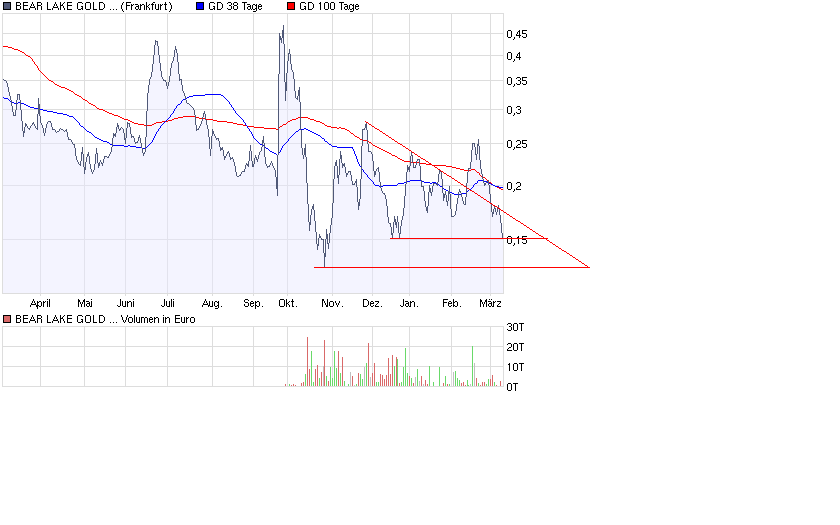Click the Aug. month label
Image resolution: width=840 pixels, height=525 pixels.
[x=212, y=304]
